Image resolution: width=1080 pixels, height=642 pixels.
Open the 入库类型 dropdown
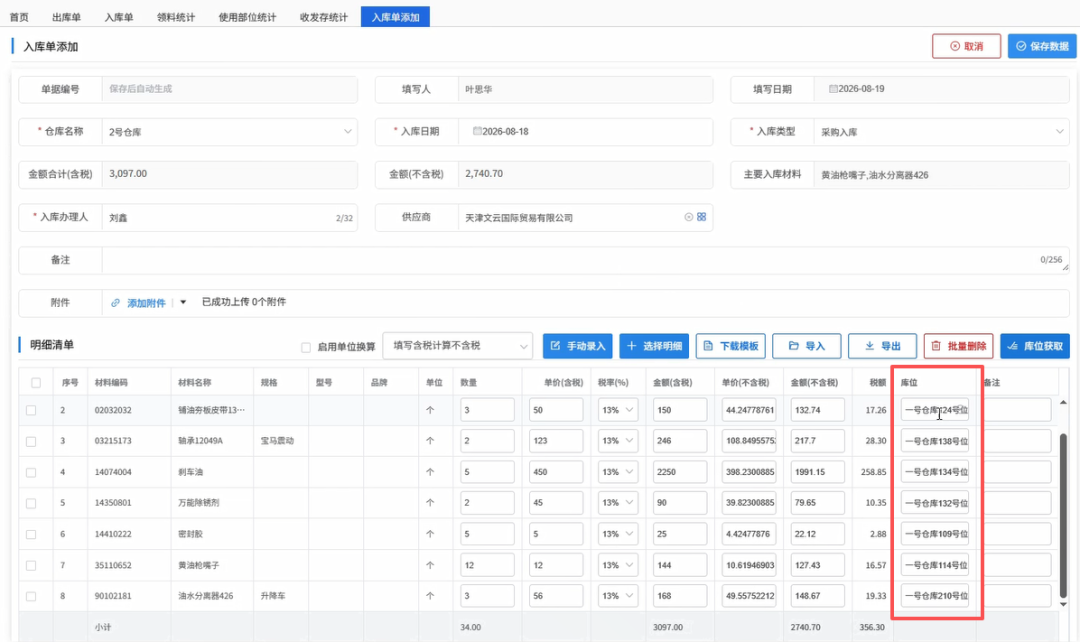click(941, 132)
